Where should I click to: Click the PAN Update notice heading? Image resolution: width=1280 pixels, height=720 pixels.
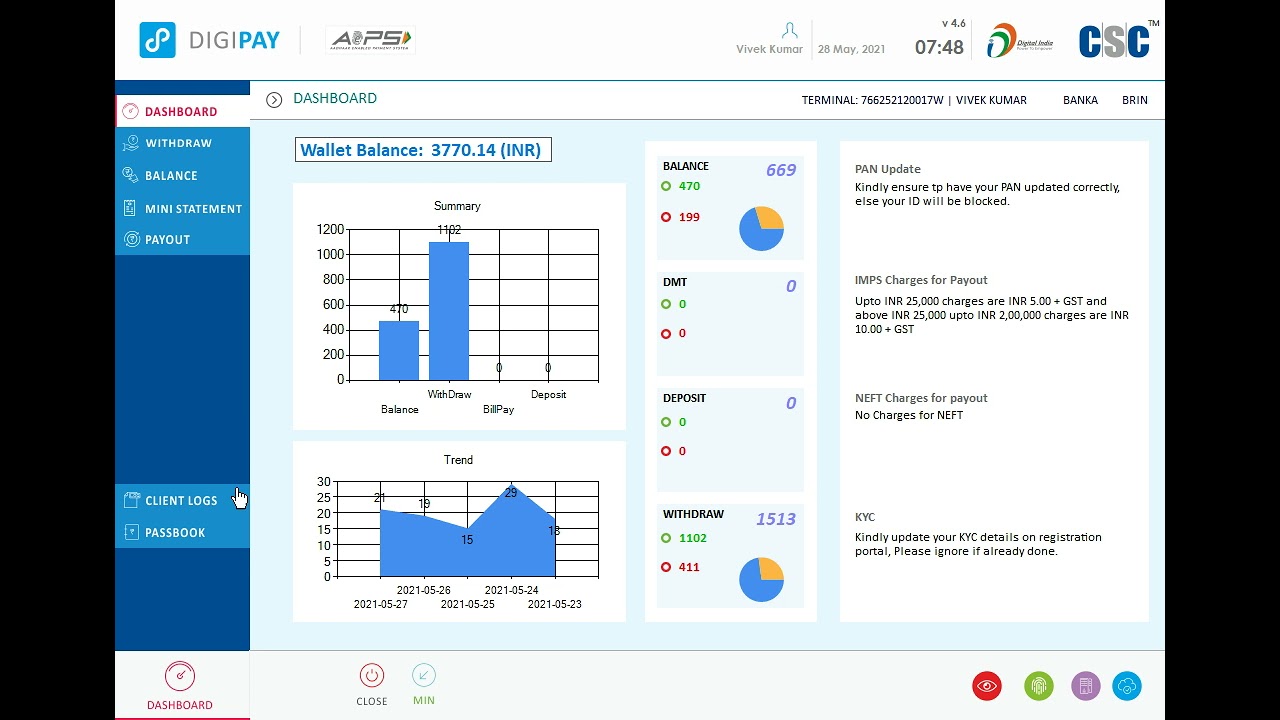tap(888, 169)
